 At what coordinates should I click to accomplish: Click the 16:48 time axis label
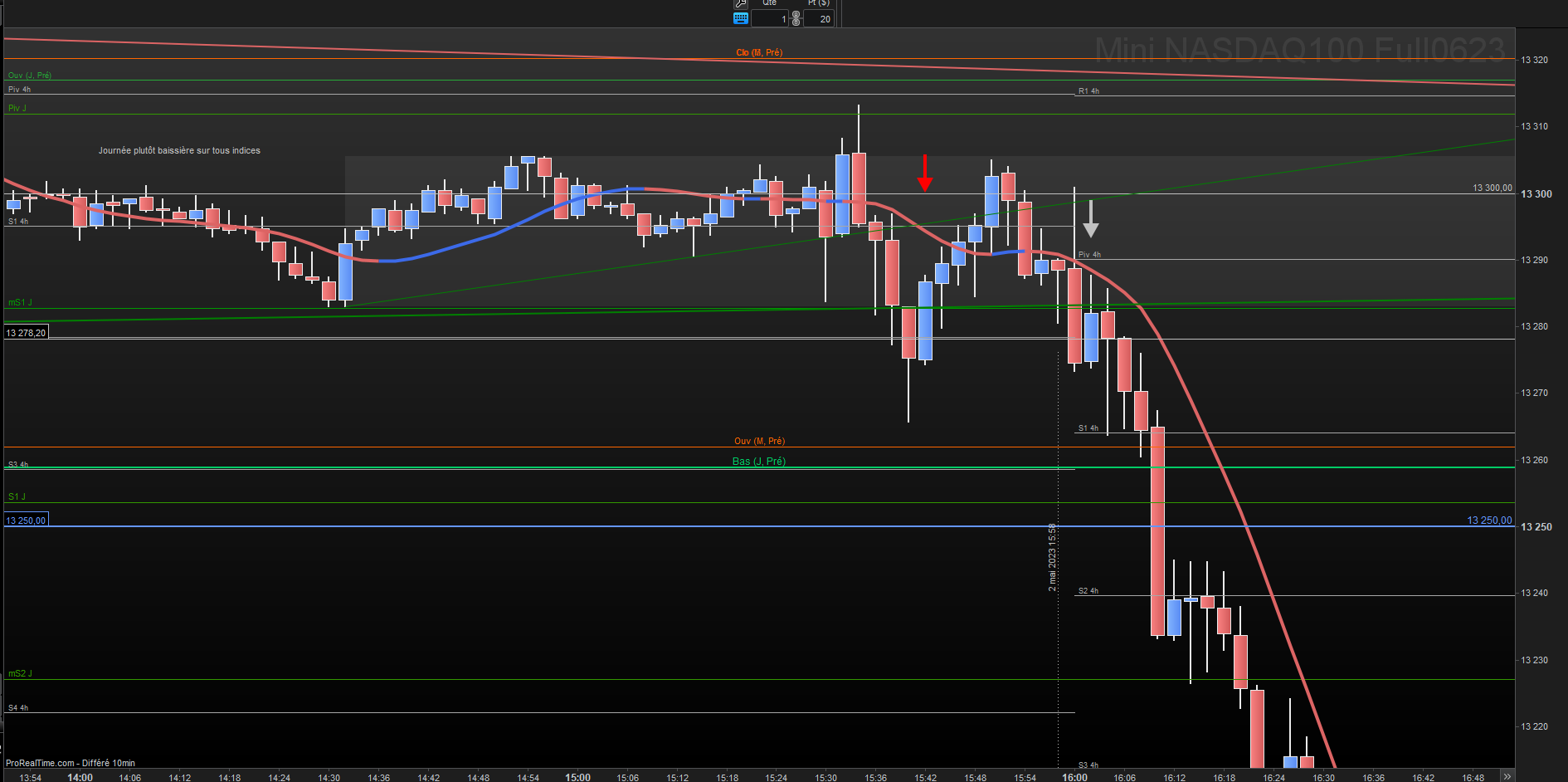tap(1473, 778)
